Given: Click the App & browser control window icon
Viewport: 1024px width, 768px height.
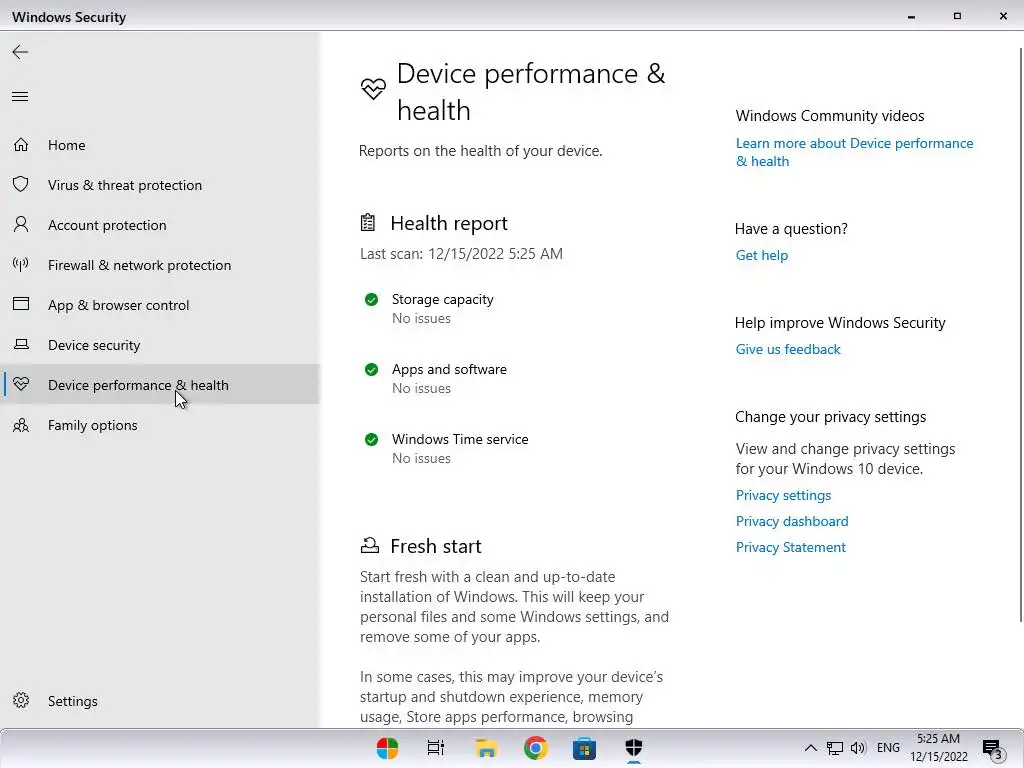Looking at the screenshot, I should point(21,304).
